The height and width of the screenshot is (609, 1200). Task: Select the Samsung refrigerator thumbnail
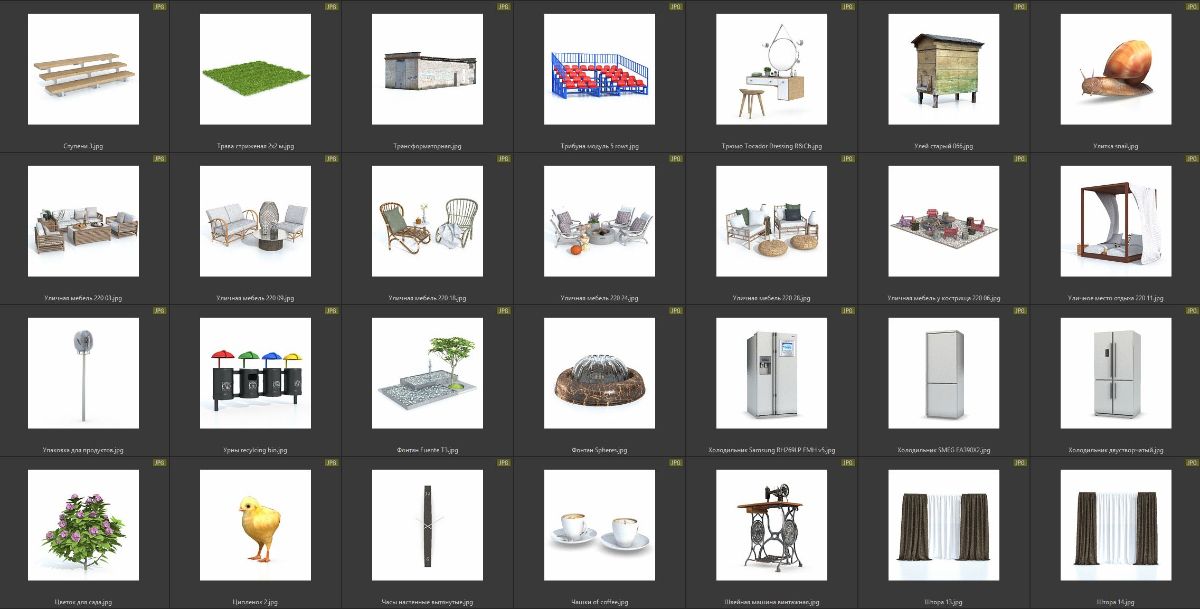[771, 374]
